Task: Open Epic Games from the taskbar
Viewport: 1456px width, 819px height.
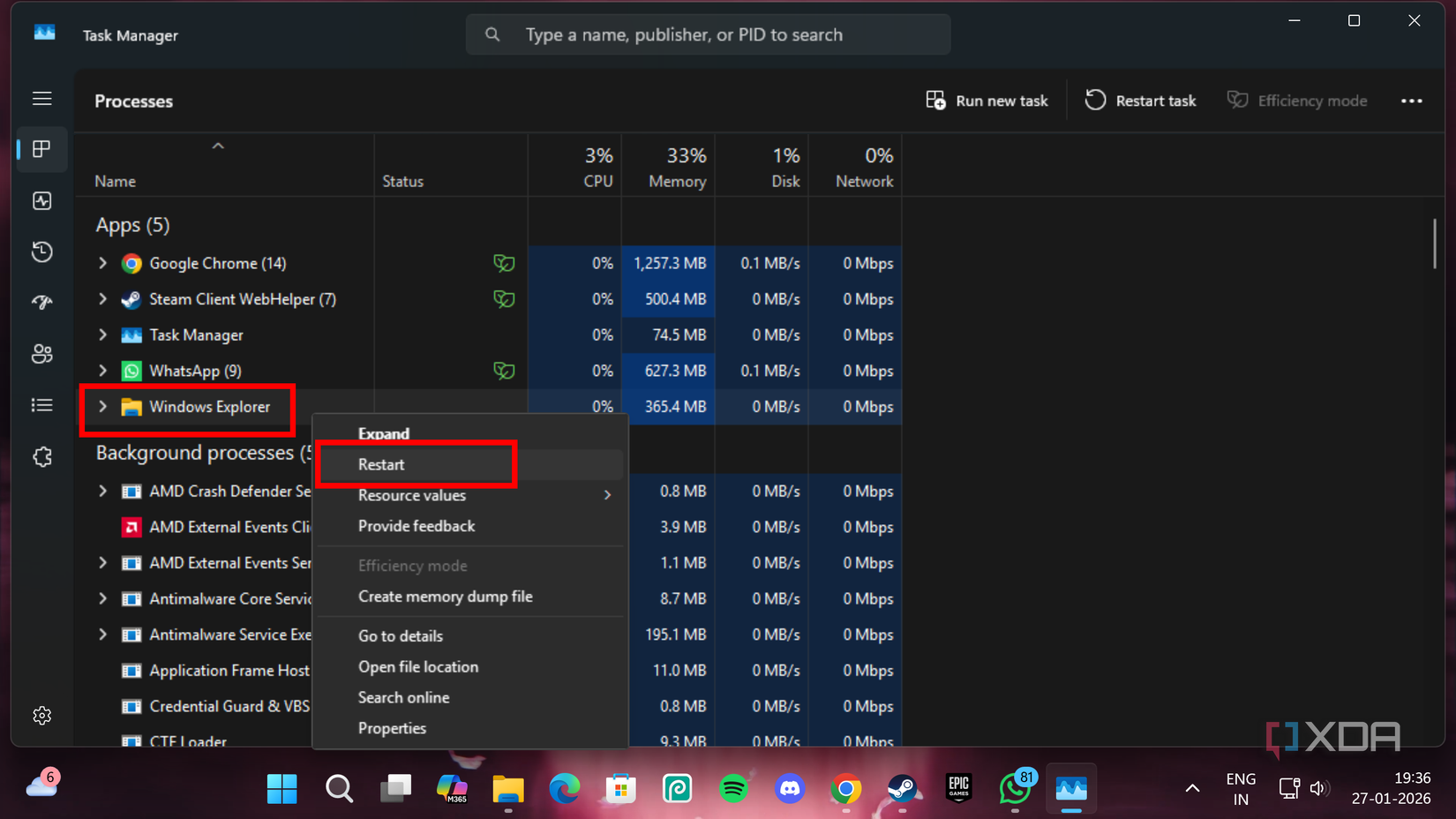Action: 959,788
